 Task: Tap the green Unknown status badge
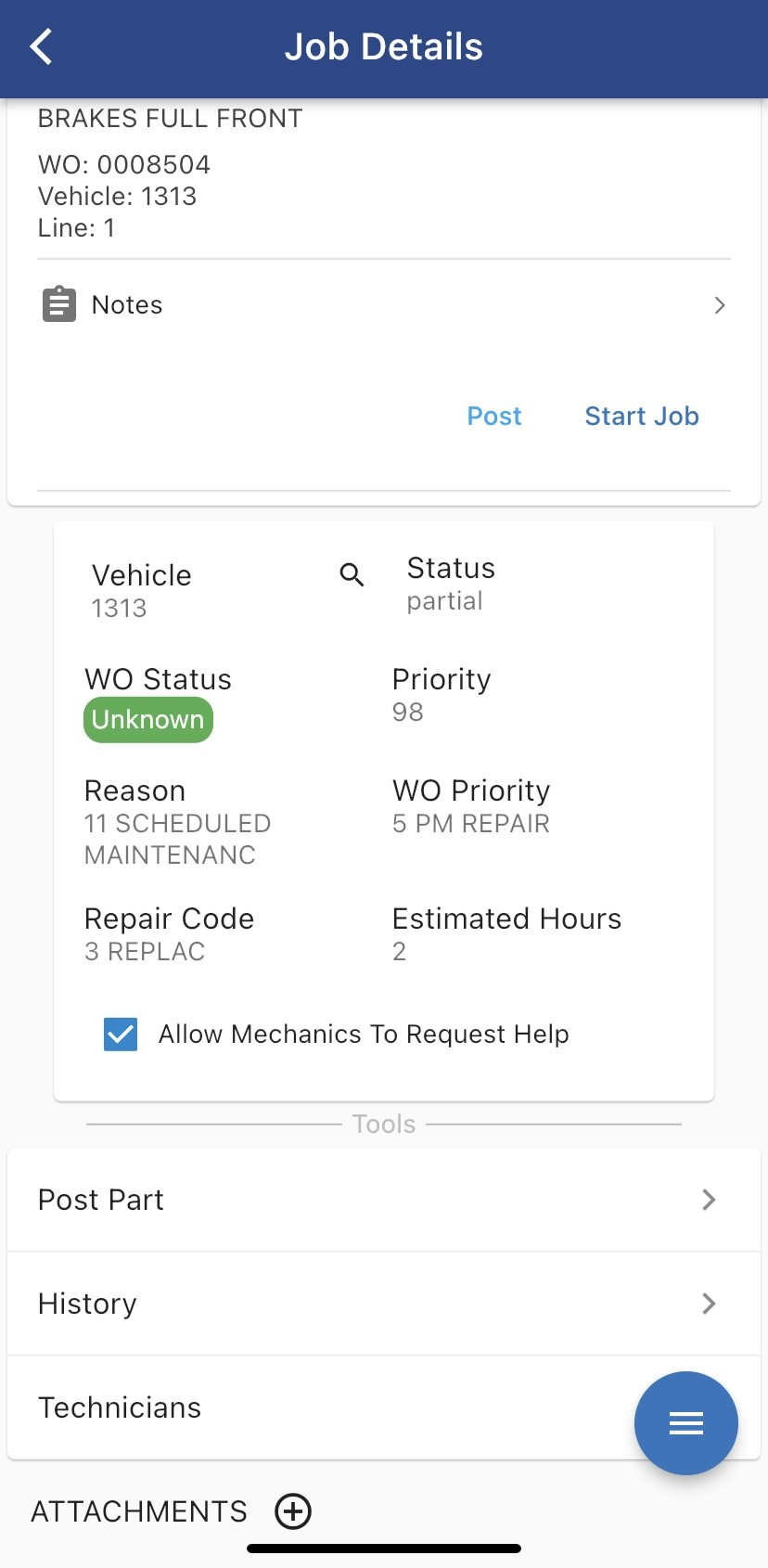click(x=148, y=720)
